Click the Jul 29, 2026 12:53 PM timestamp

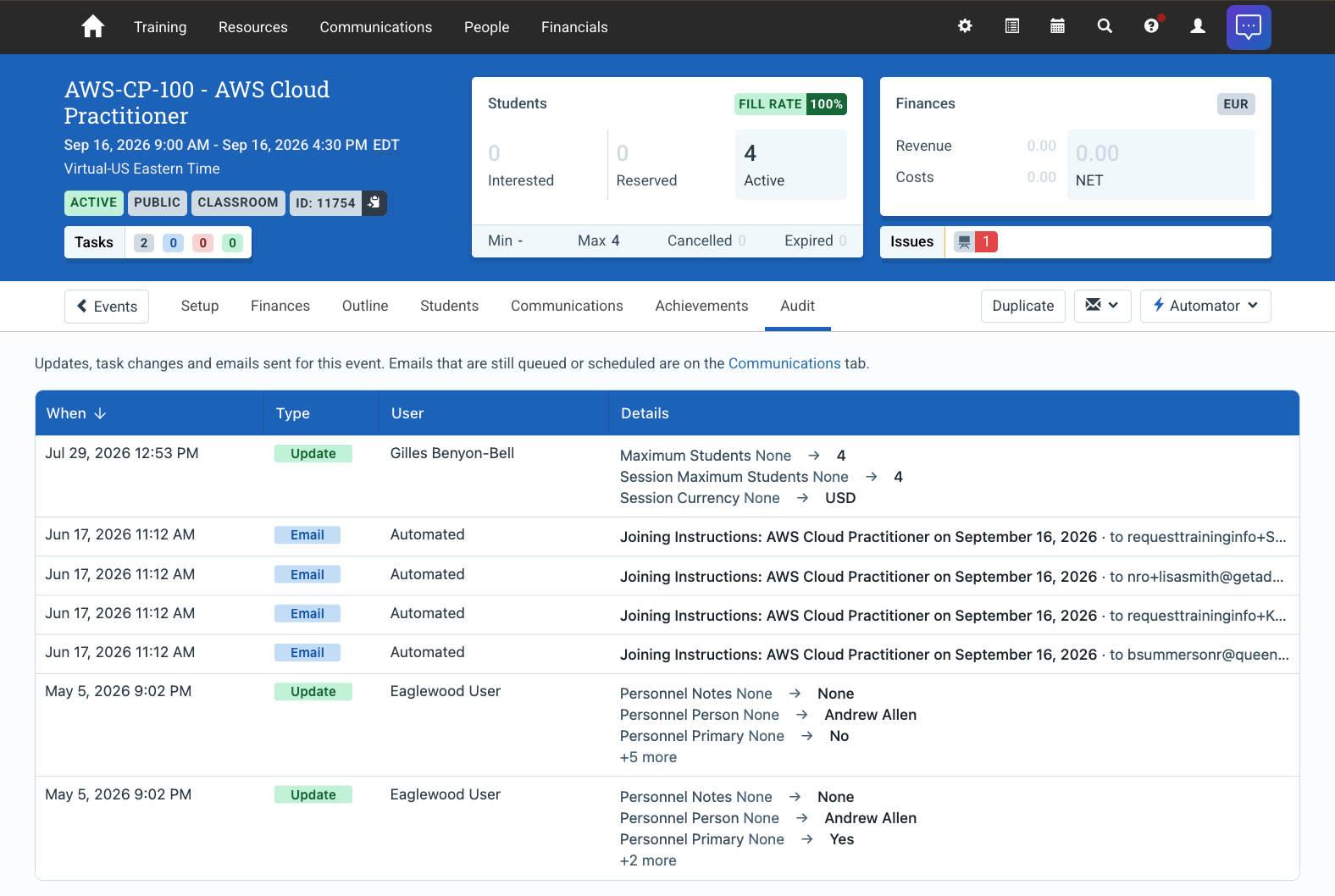tap(122, 453)
